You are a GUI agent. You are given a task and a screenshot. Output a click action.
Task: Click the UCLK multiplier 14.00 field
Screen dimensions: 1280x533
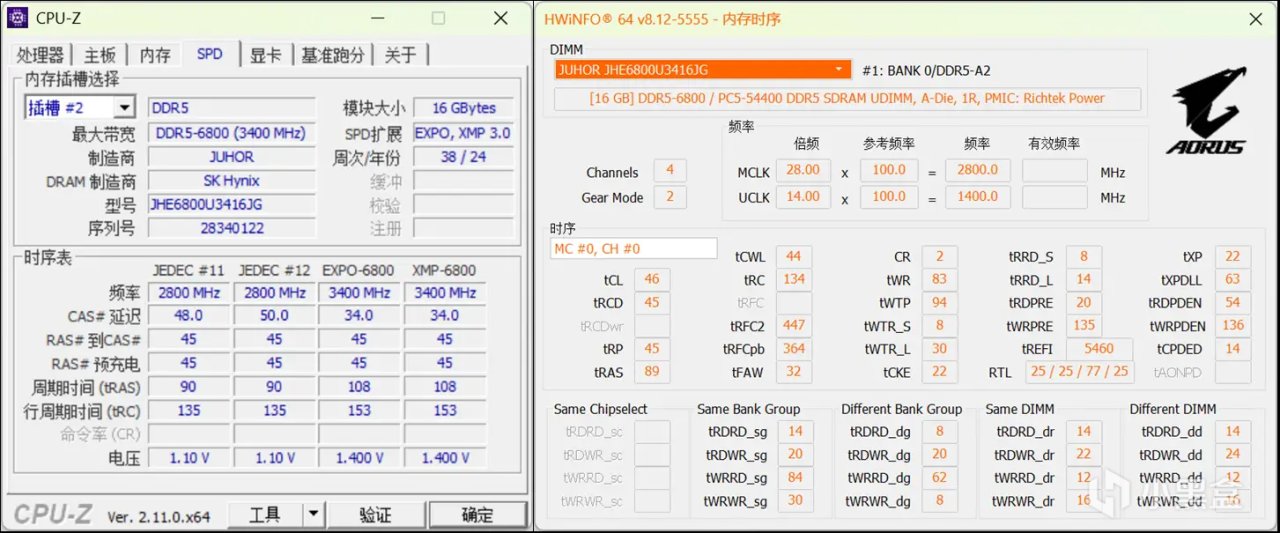click(803, 197)
